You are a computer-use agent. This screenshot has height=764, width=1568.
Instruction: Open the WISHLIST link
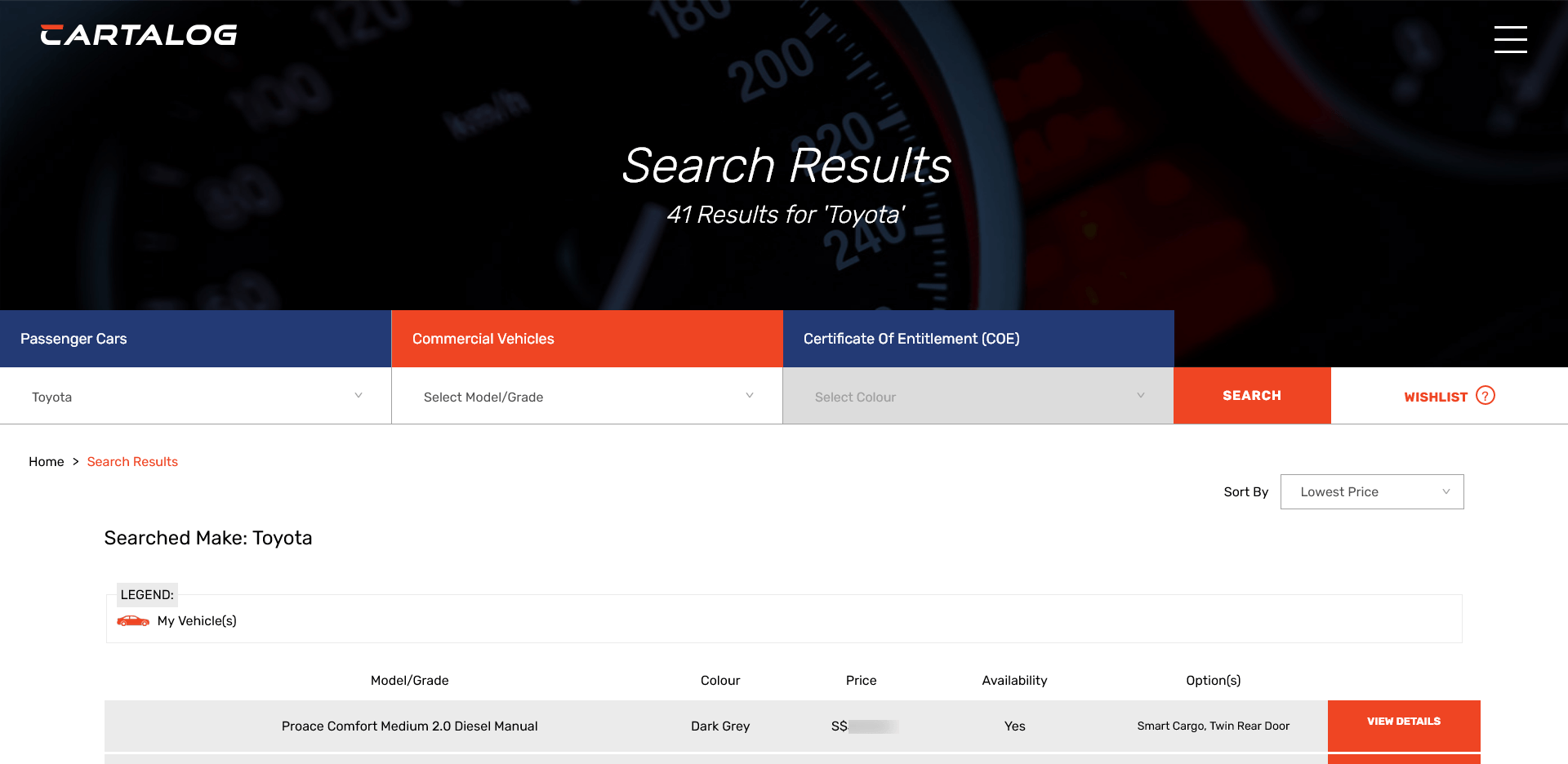click(x=1436, y=397)
